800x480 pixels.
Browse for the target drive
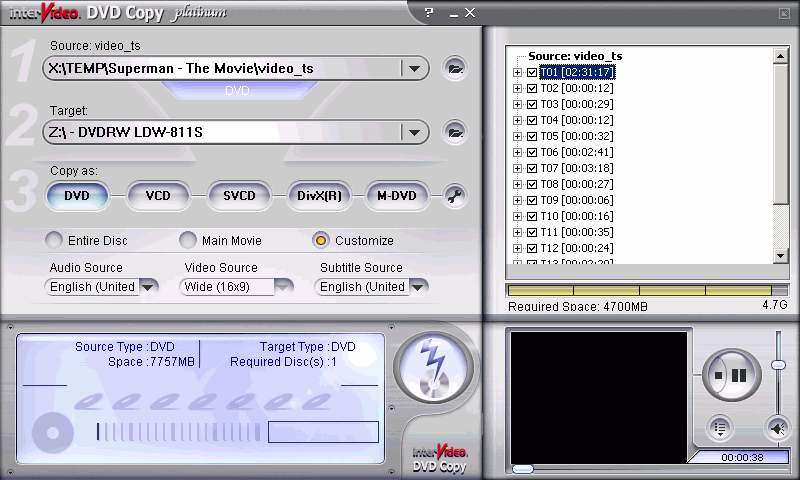pyautogui.click(x=455, y=132)
